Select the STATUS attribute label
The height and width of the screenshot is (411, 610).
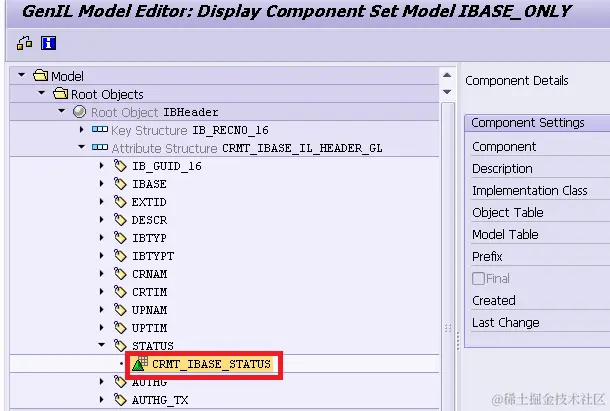tap(153, 346)
